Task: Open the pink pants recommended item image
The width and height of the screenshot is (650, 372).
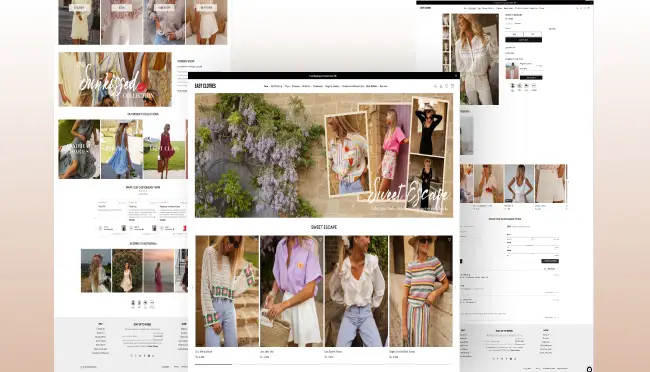Action: (x=512, y=71)
